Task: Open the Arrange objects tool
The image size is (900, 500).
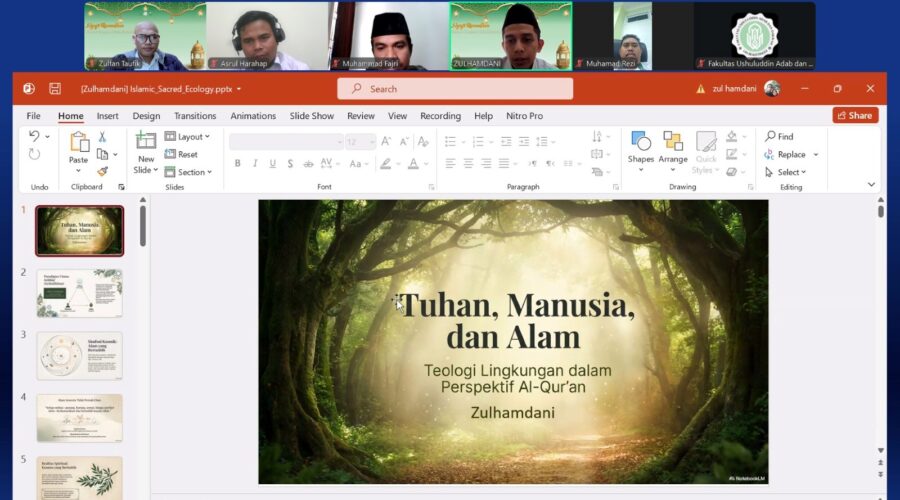Action: [673, 146]
